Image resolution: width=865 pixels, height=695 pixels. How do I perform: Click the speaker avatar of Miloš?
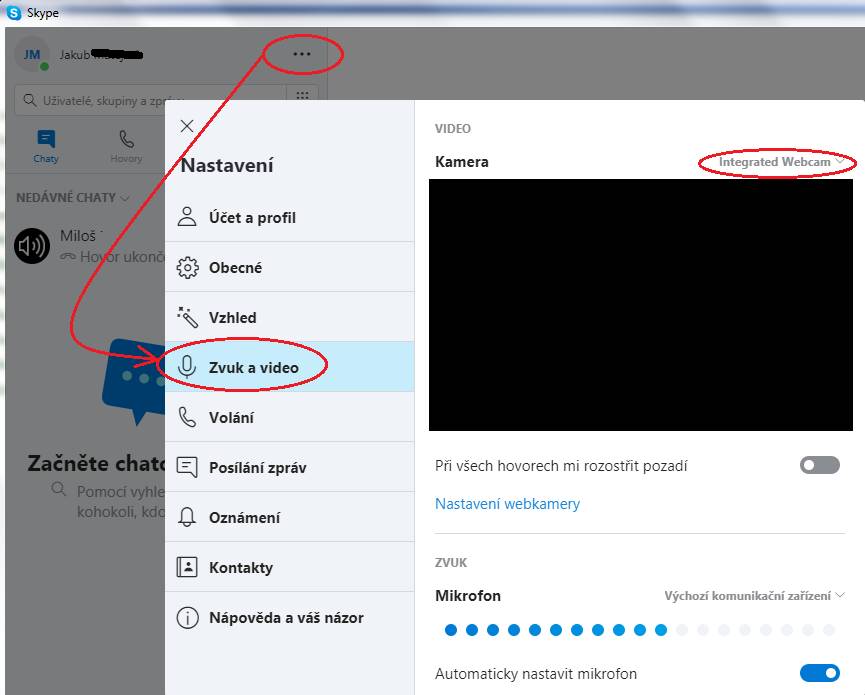32,246
